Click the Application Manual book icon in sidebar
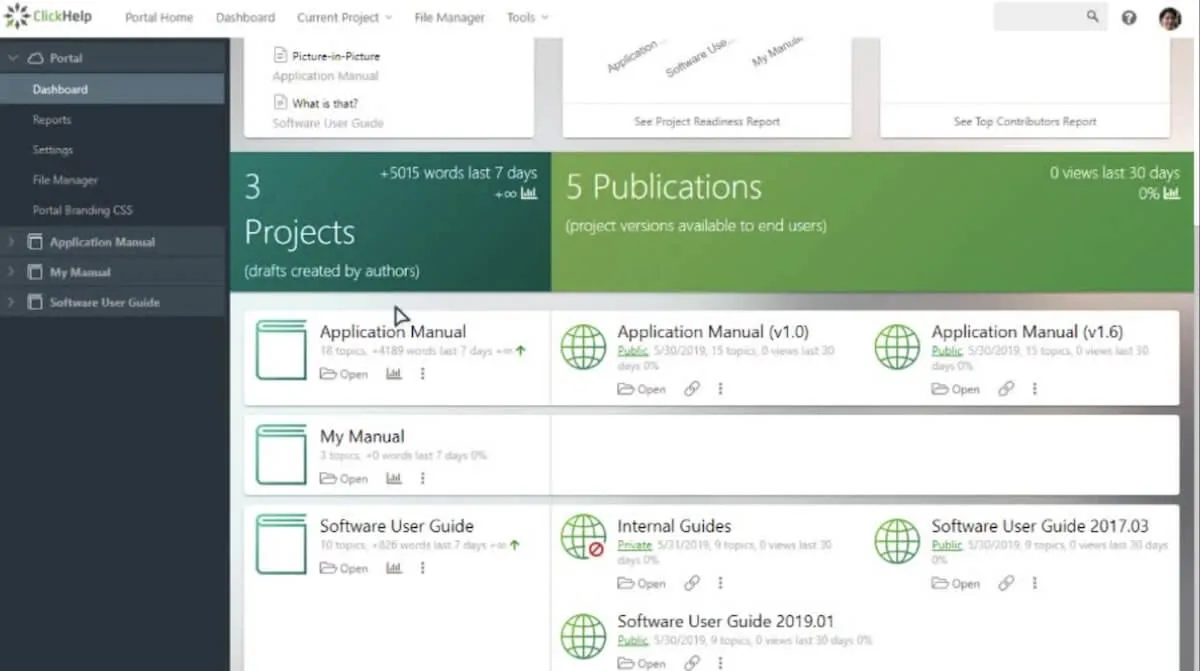Screen dimensions: 1200x671 click(35, 242)
